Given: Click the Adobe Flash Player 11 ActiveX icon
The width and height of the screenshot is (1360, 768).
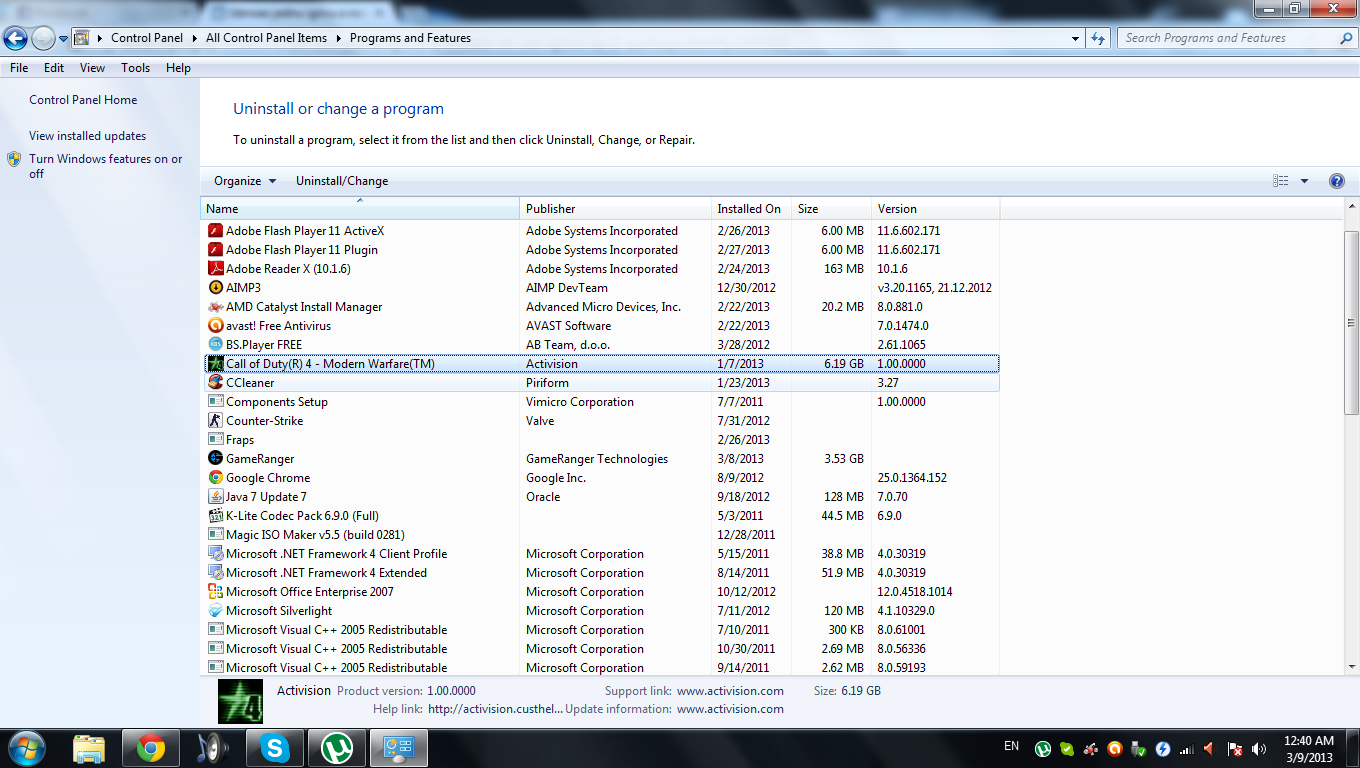Looking at the screenshot, I should pos(215,231).
